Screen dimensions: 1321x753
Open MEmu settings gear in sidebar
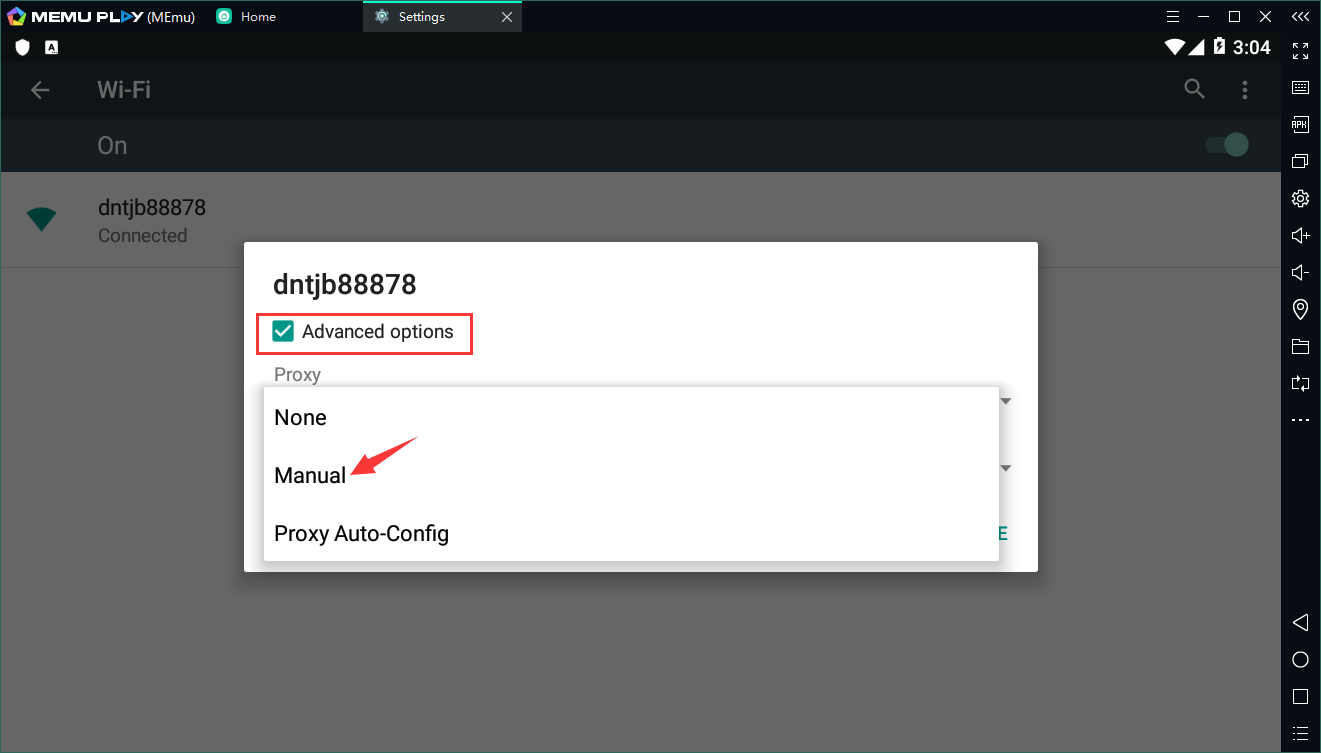click(1300, 198)
